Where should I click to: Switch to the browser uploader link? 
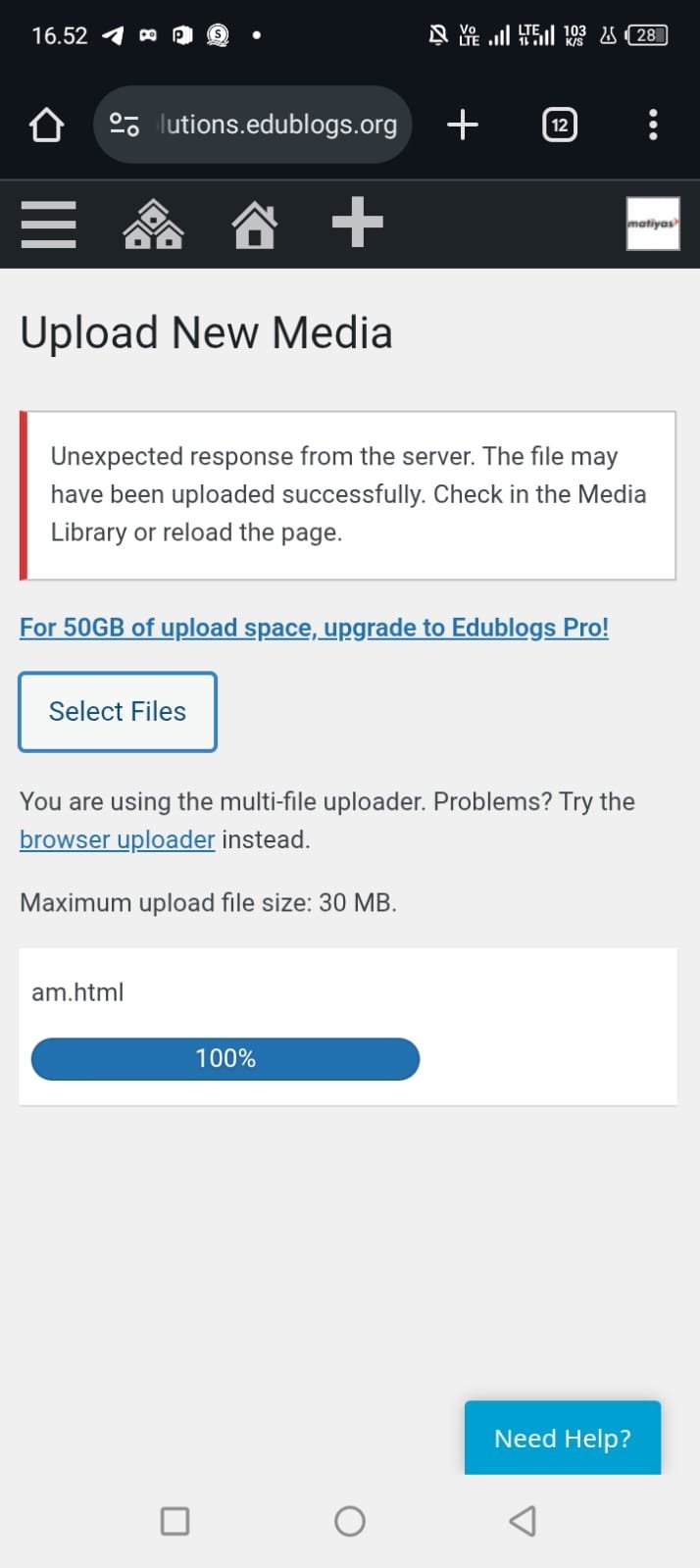click(x=117, y=840)
